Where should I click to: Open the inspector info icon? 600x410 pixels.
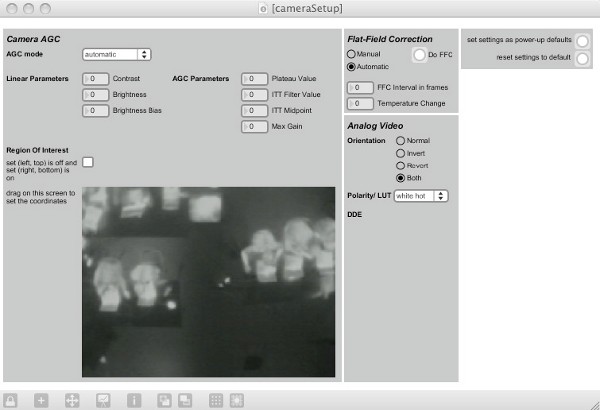pos(134,400)
